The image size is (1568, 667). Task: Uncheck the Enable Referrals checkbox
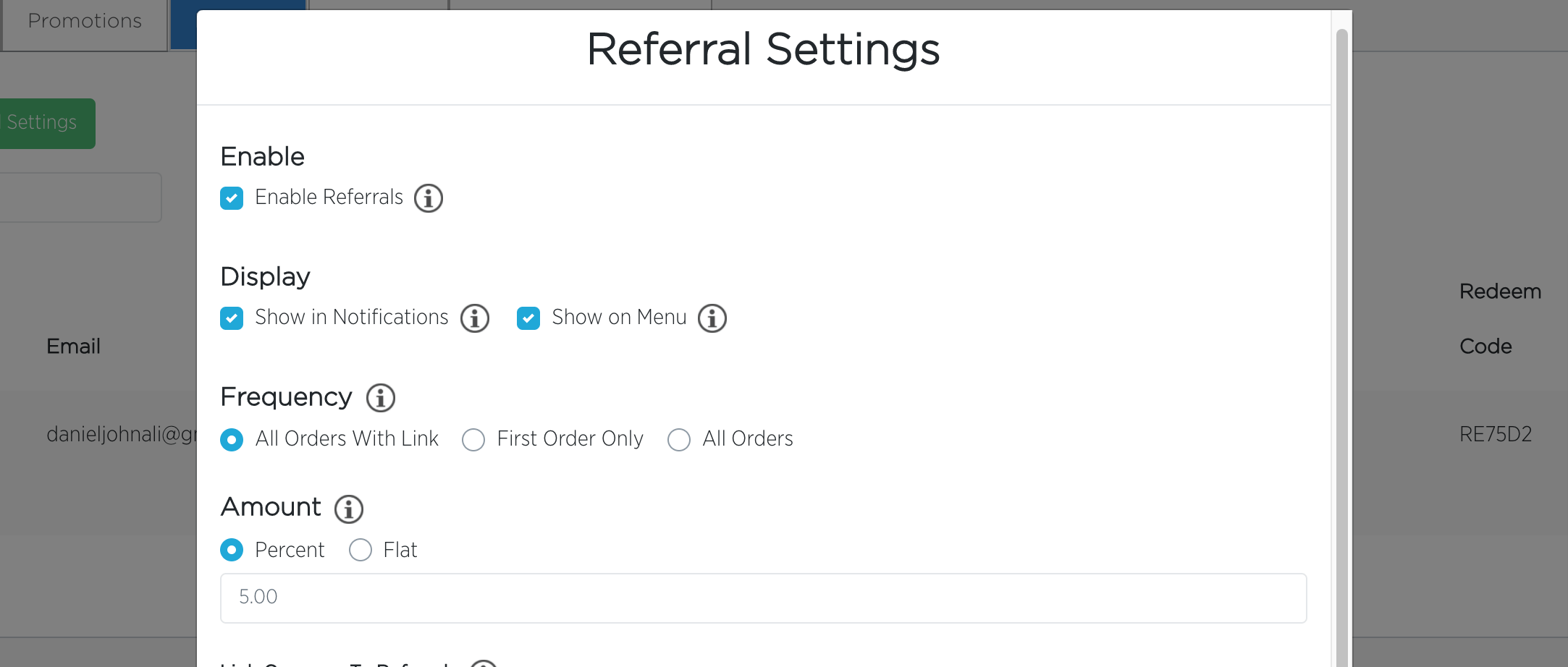tap(232, 198)
